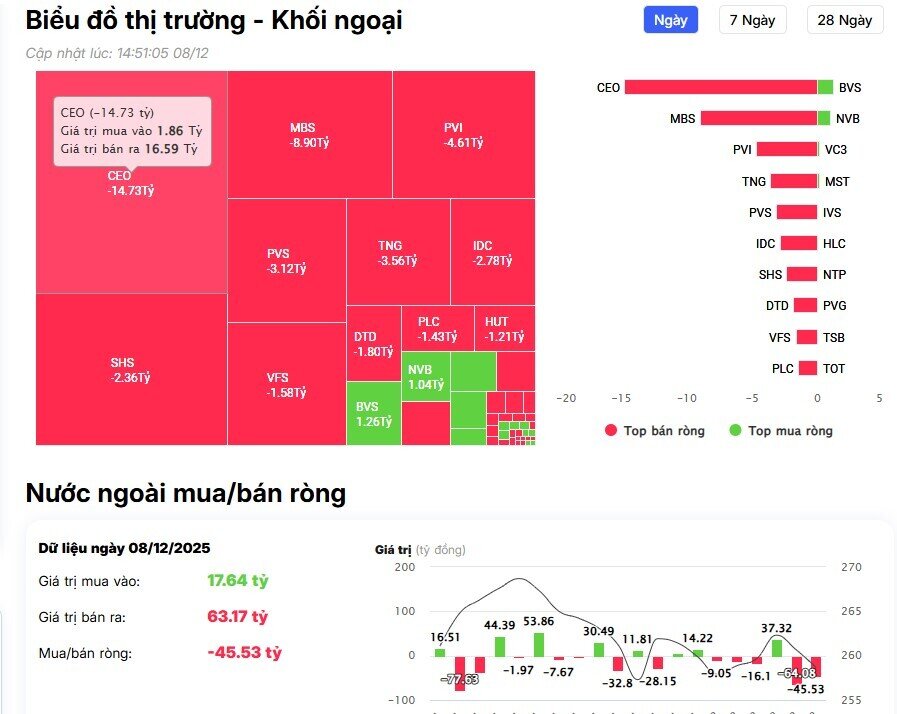Click the VFS cell in the treemap
This screenshot has height=714, width=897.
(287, 385)
